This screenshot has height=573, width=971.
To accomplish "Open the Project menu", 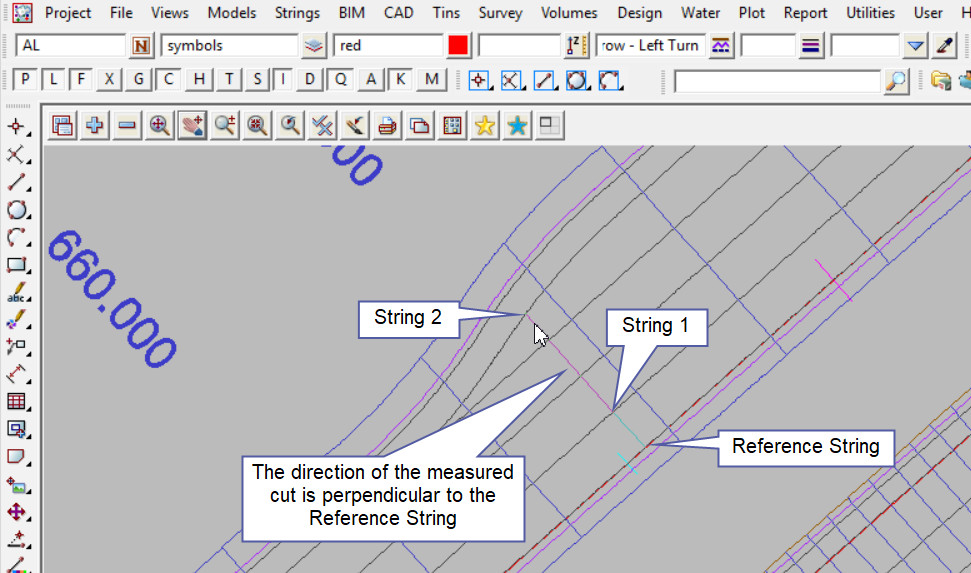I will point(67,13).
